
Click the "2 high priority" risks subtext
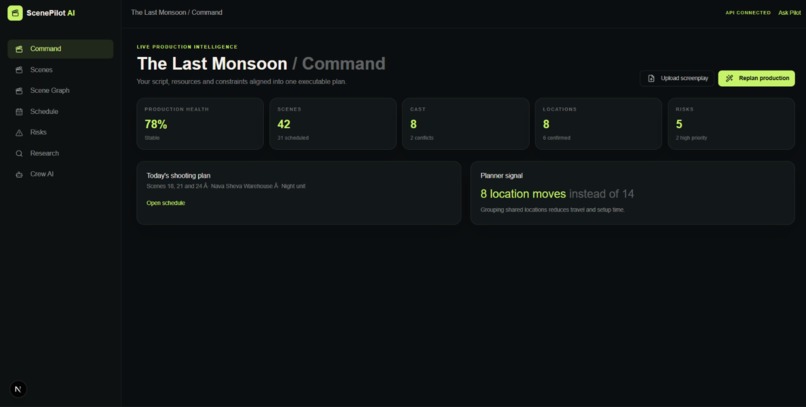(x=691, y=138)
